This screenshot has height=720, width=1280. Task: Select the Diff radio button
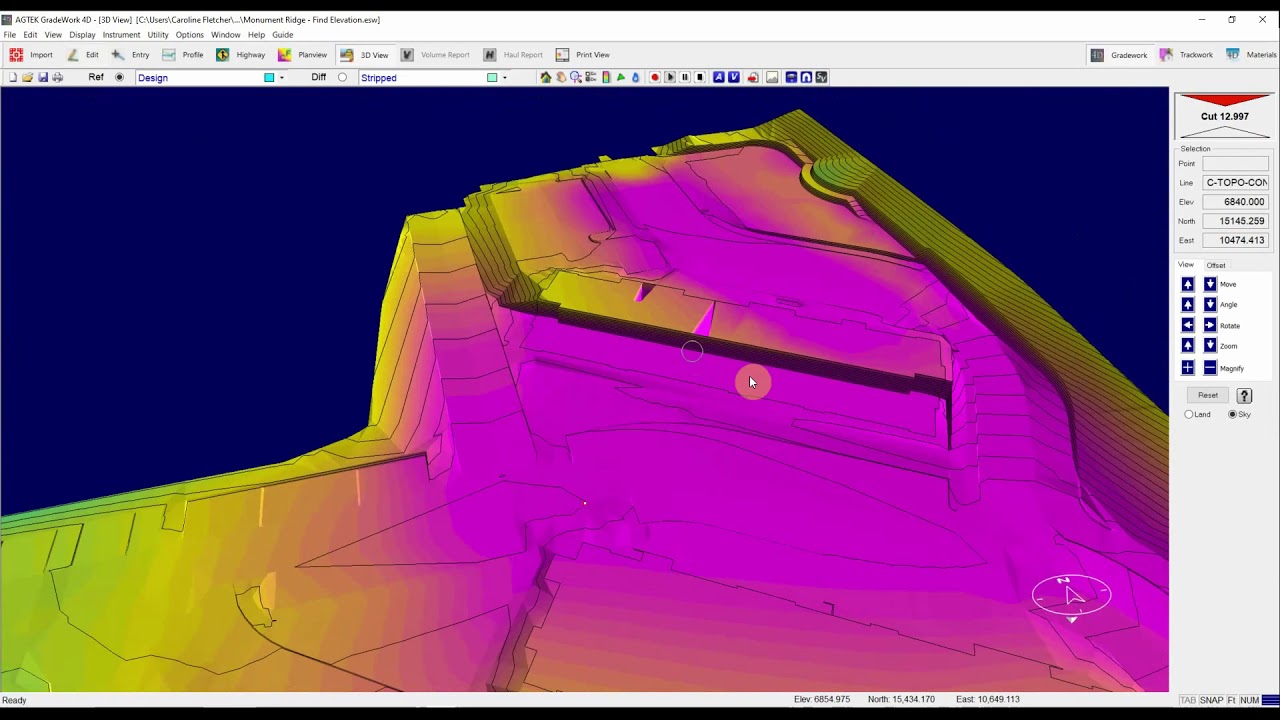[342, 77]
